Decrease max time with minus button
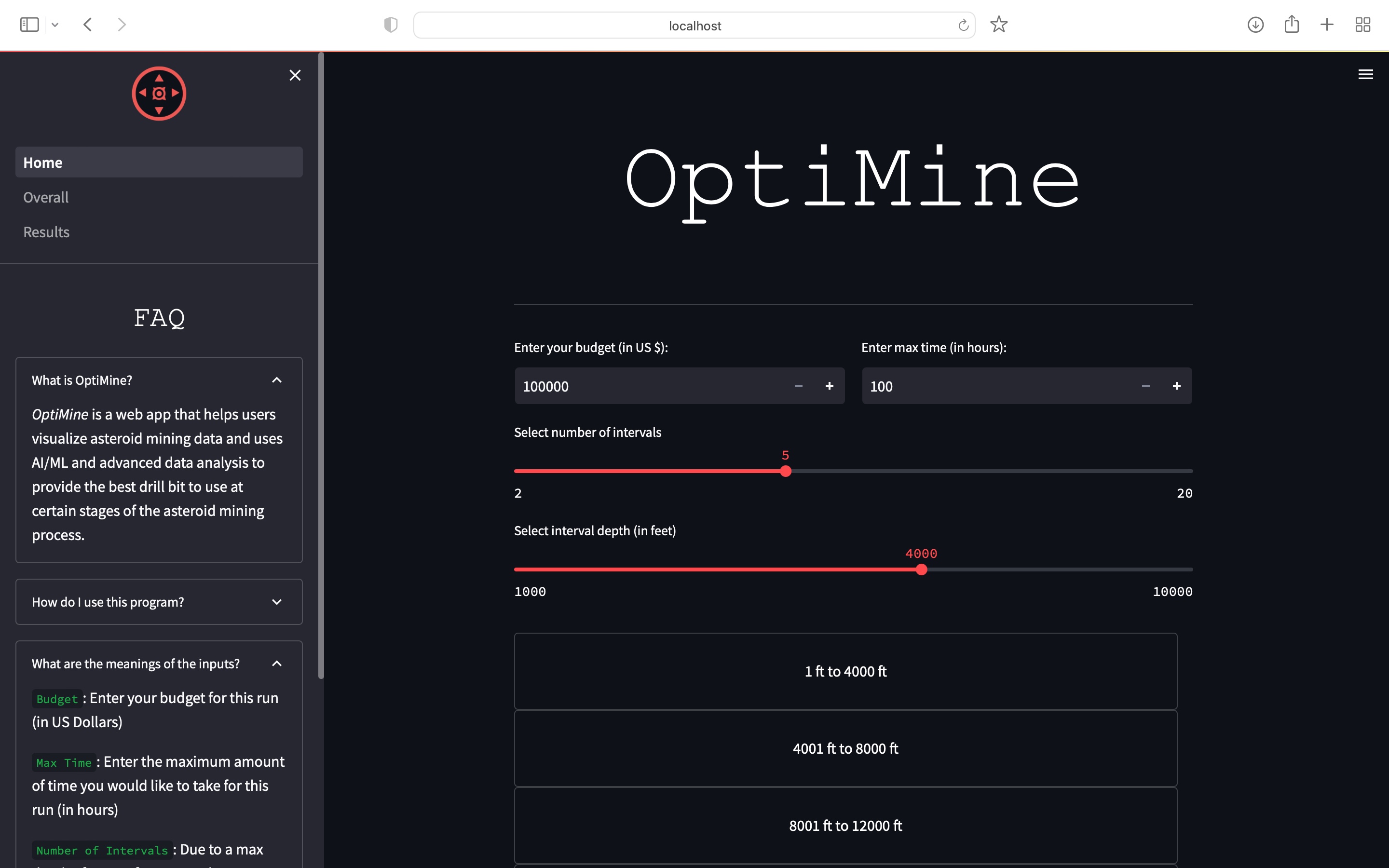 (x=1145, y=386)
